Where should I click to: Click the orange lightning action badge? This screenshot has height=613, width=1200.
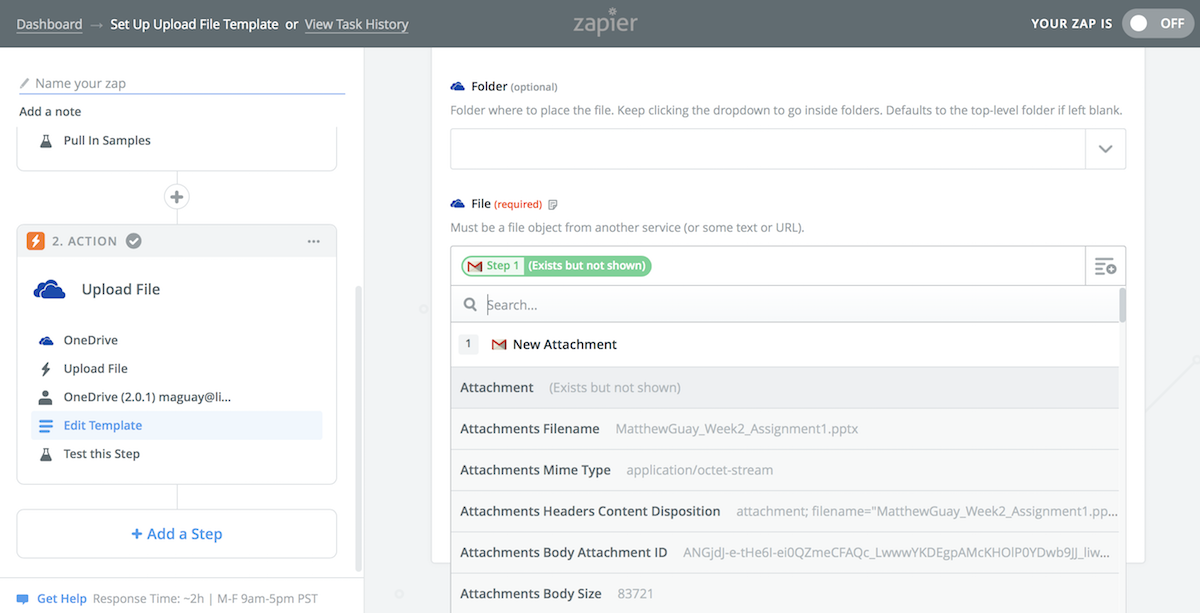tap(35, 241)
